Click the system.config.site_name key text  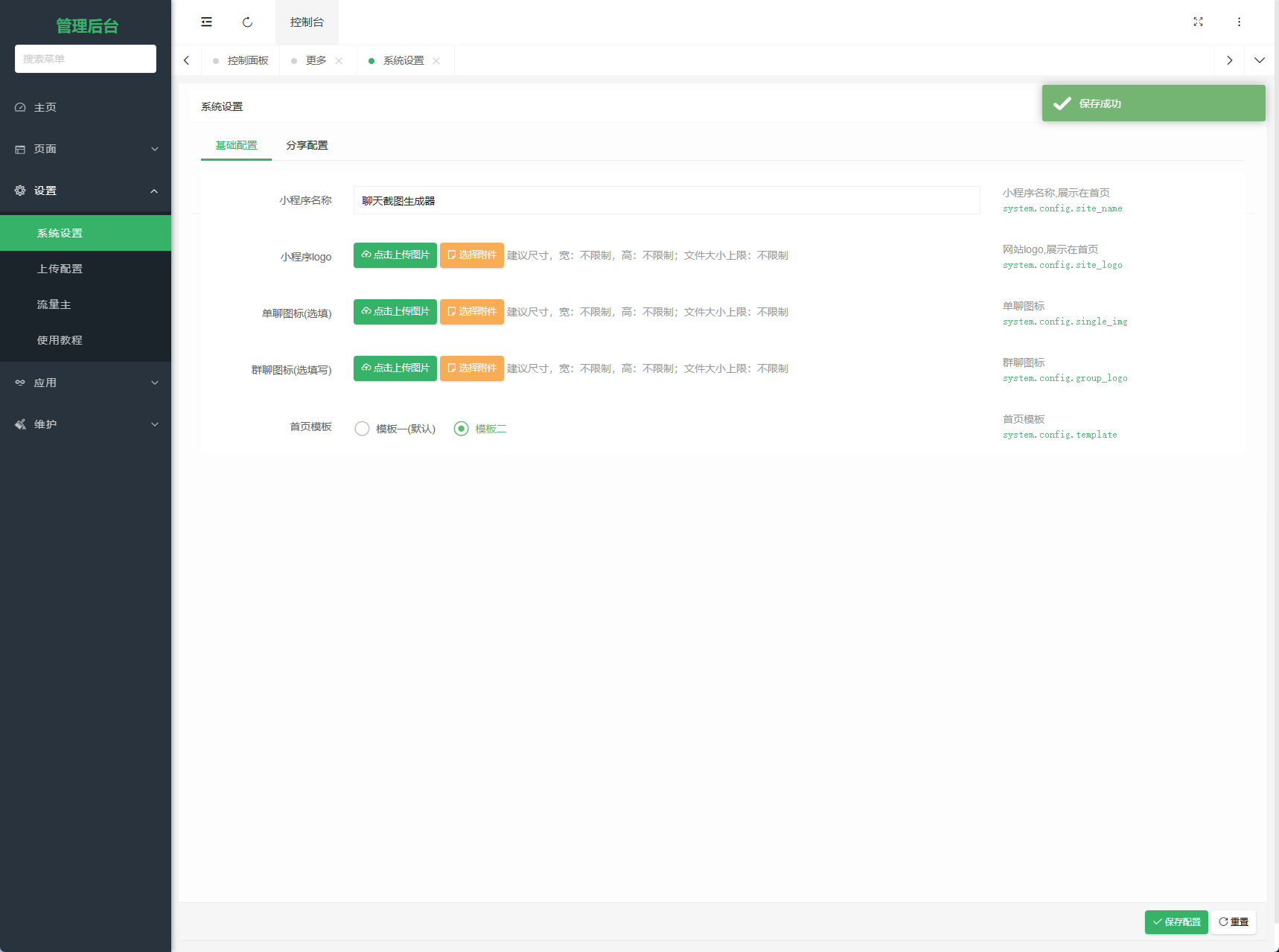point(1062,208)
